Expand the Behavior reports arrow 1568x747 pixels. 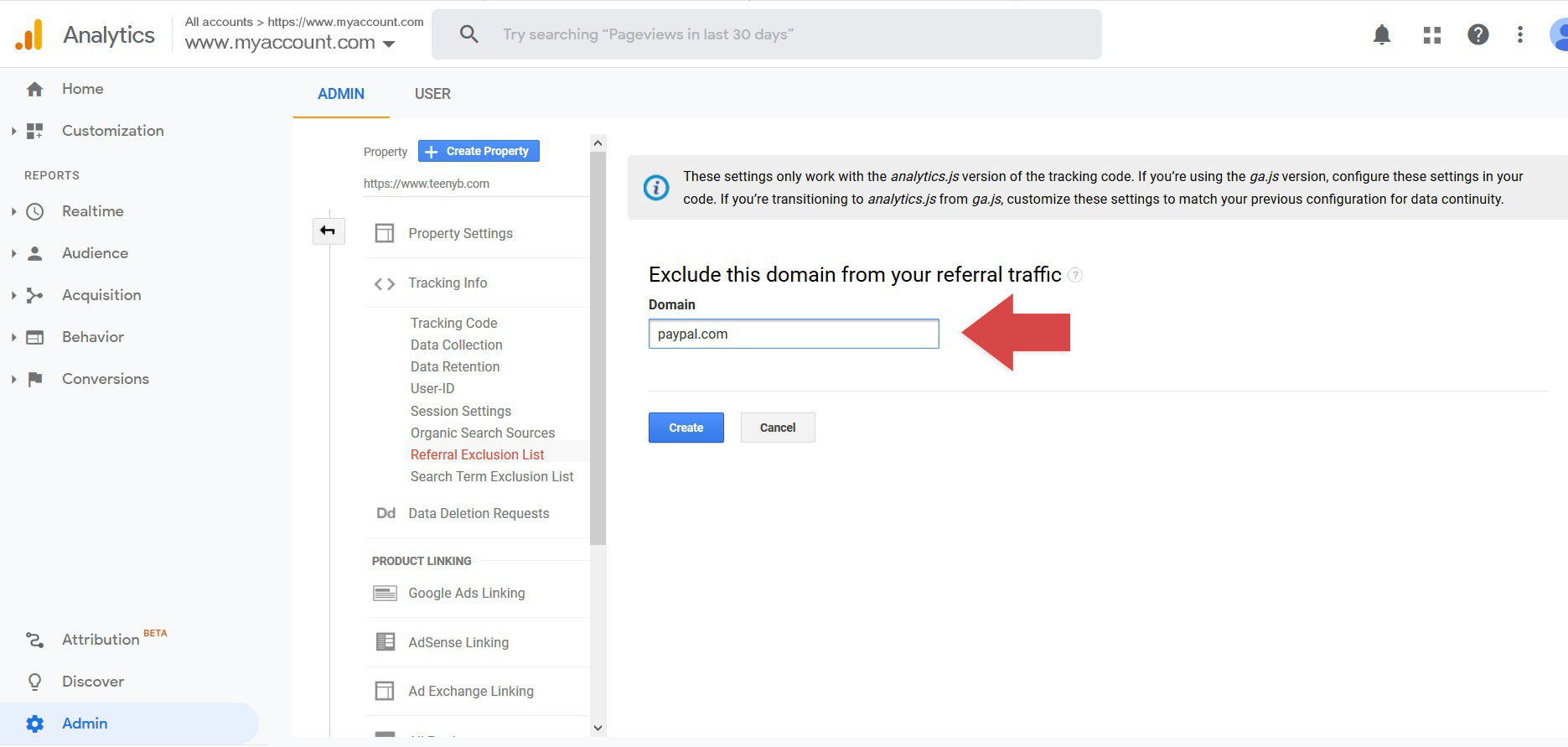click(13, 337)
